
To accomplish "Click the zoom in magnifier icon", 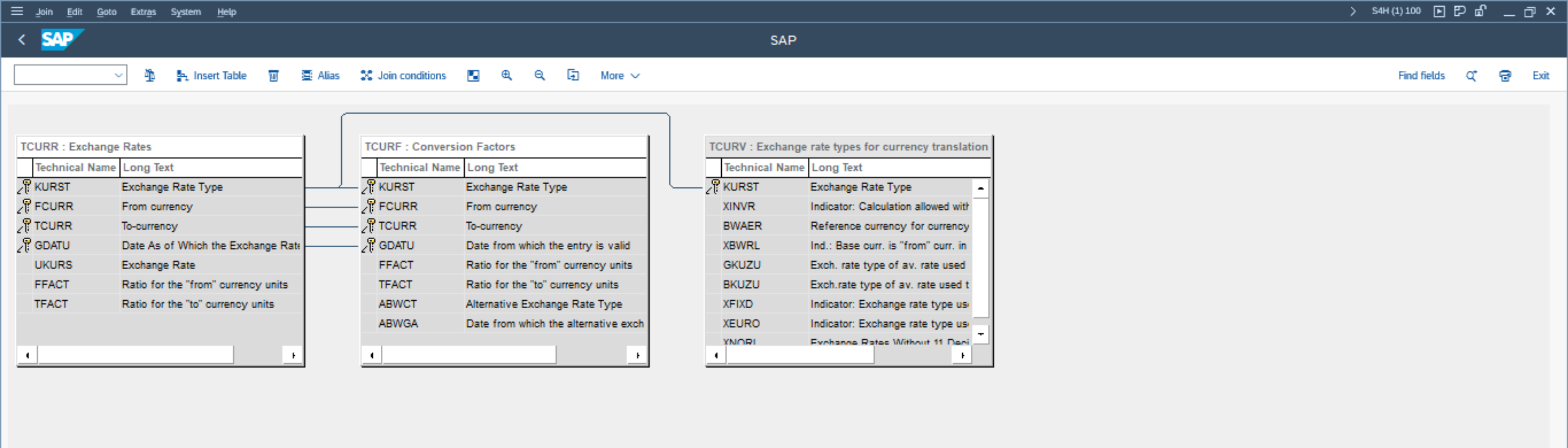I will pos(506,75).
